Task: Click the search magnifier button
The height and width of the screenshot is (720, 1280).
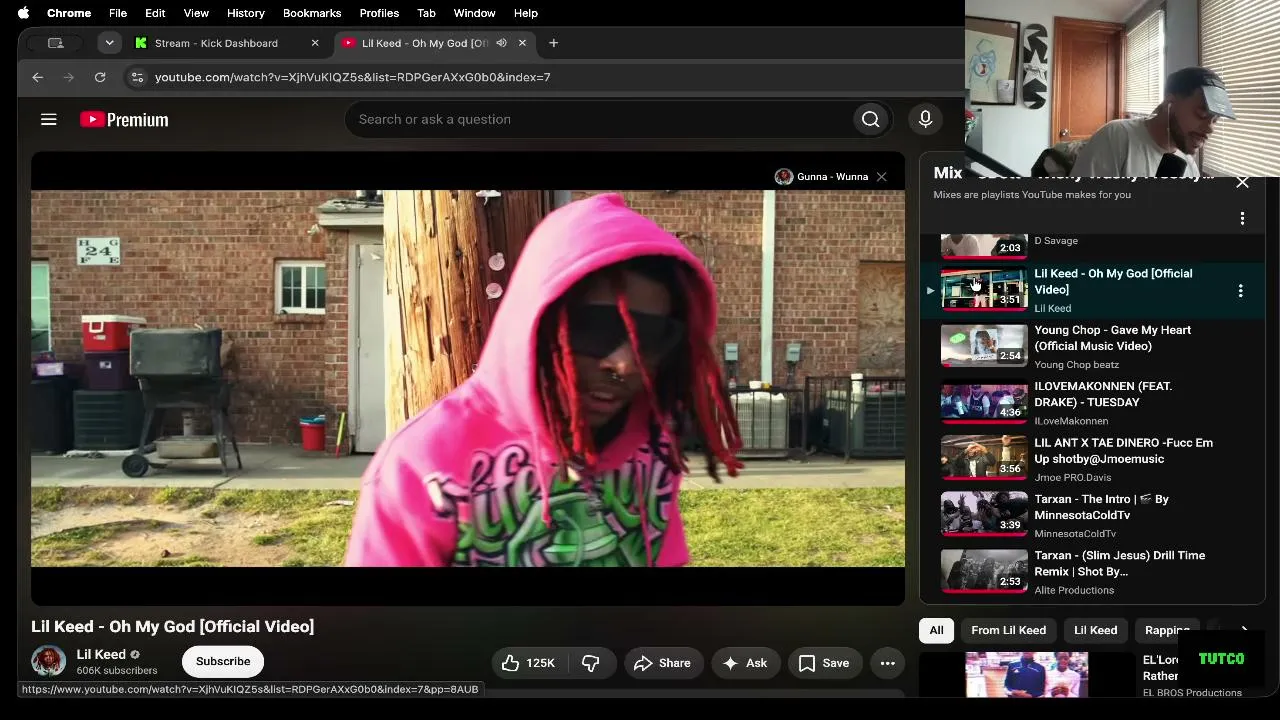Action: coord(871,119)
